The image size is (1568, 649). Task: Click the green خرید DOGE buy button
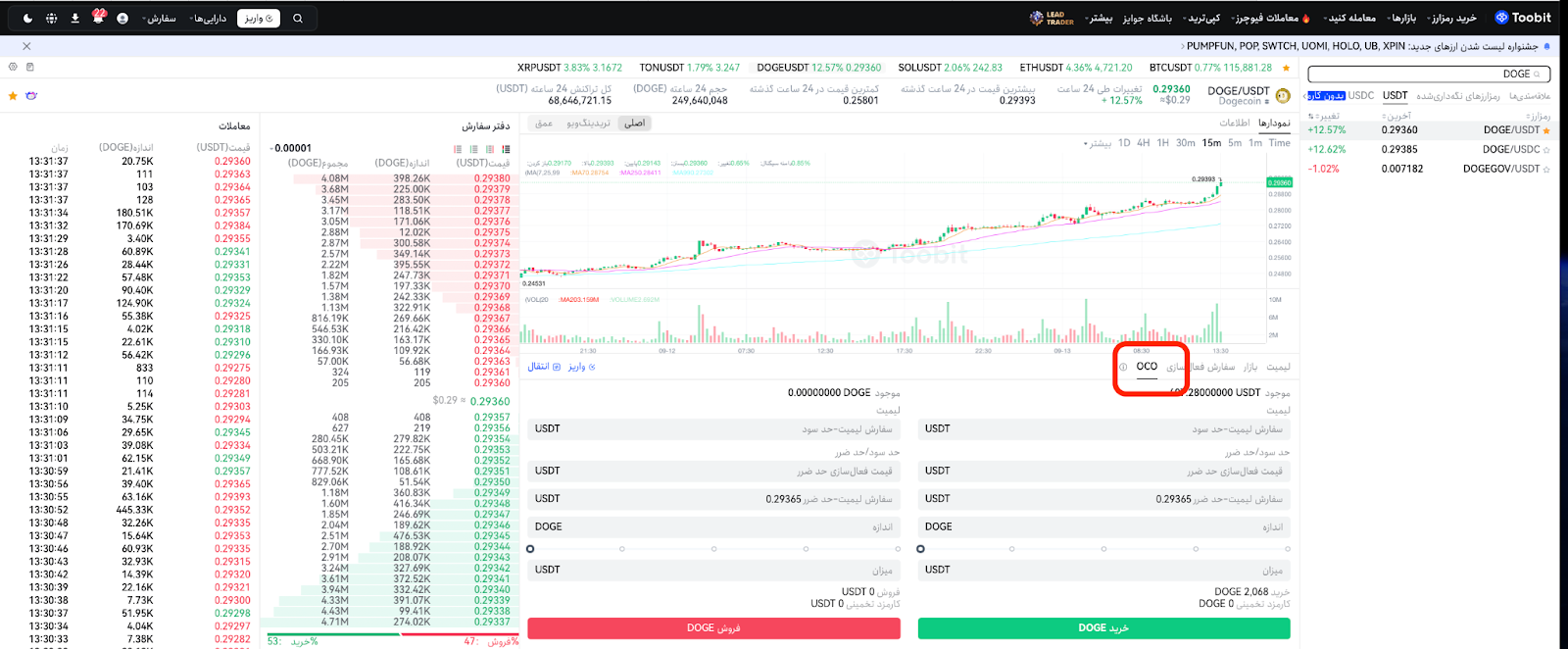(x=1103, y=628)
